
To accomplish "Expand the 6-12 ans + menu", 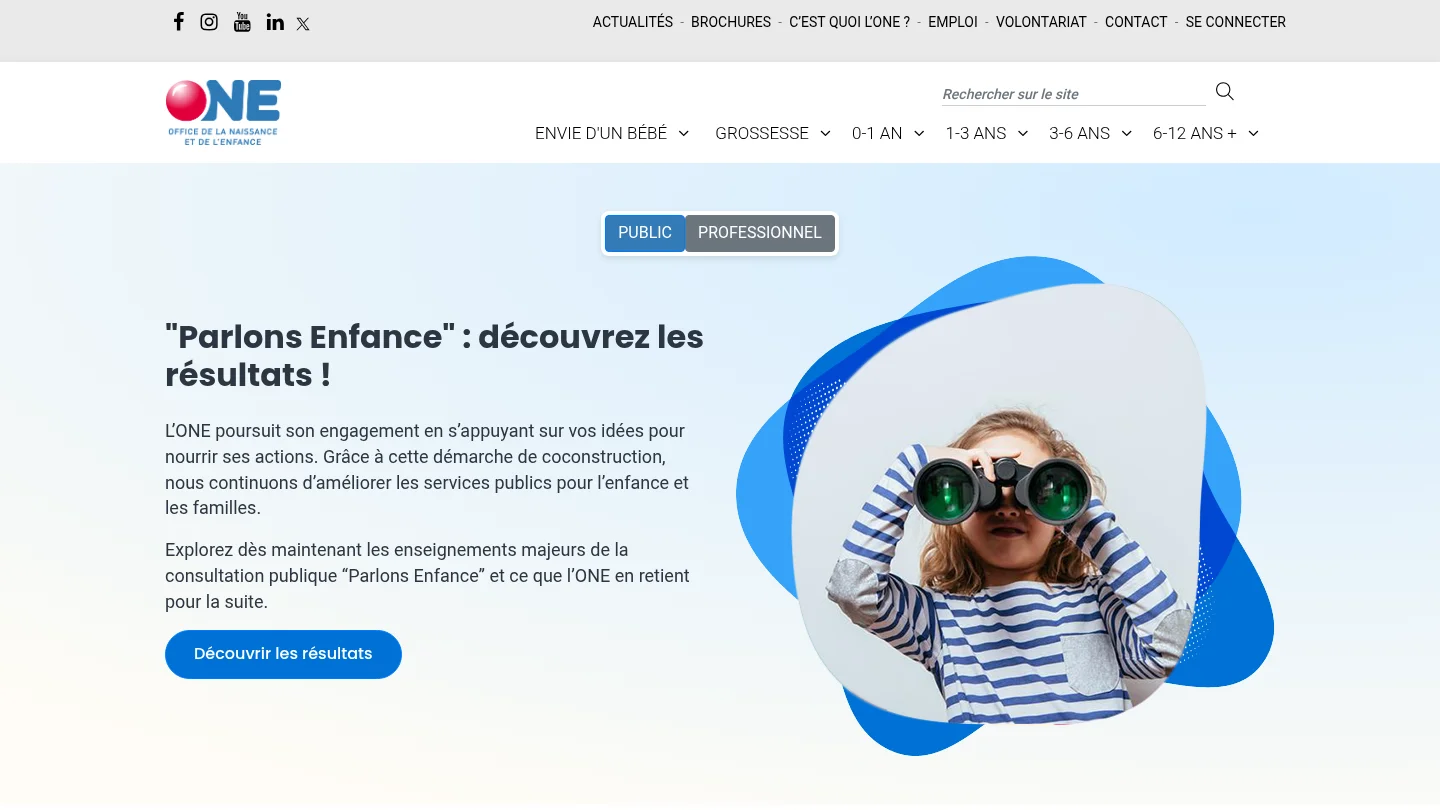I will [x=1206, y=133].
